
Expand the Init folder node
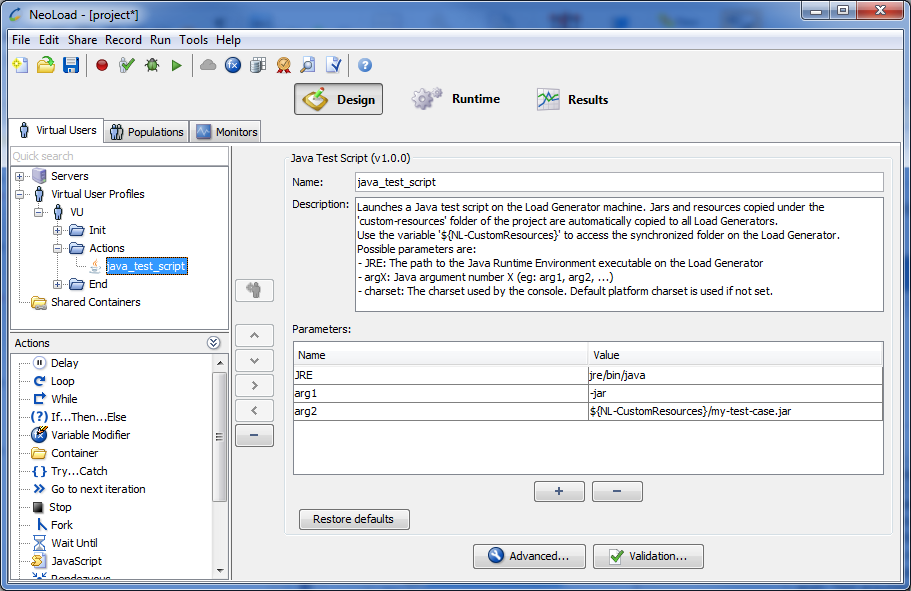coord(58,230)
